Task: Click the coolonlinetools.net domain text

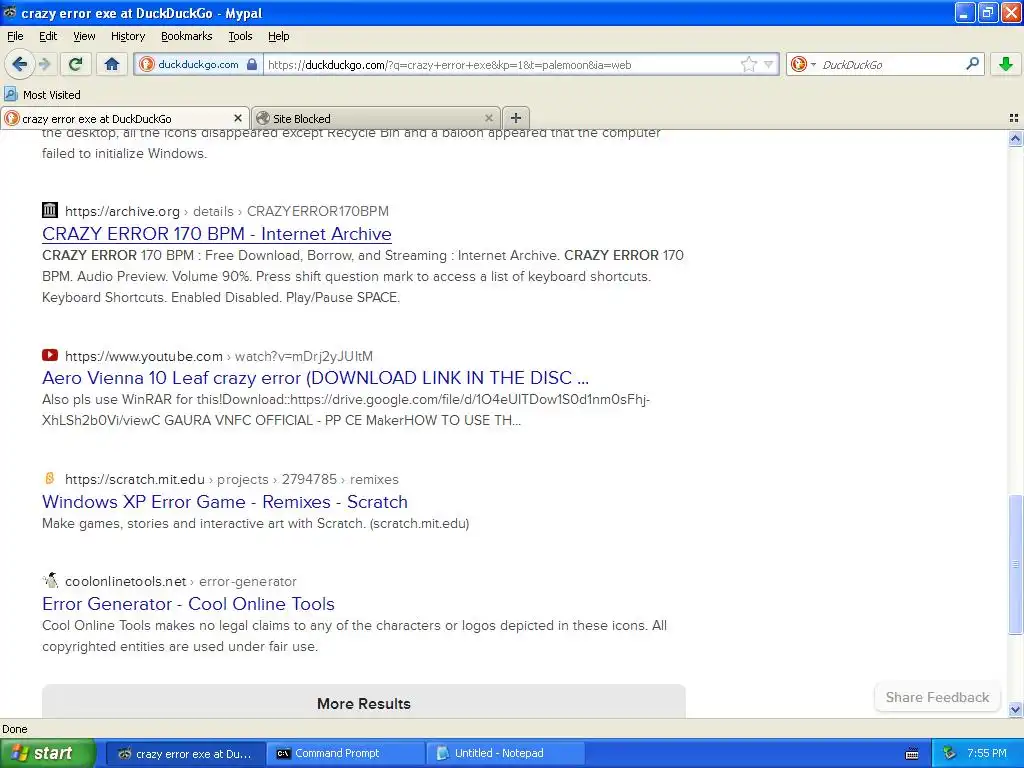Action: pyautogui.click(x=125, y=581)
